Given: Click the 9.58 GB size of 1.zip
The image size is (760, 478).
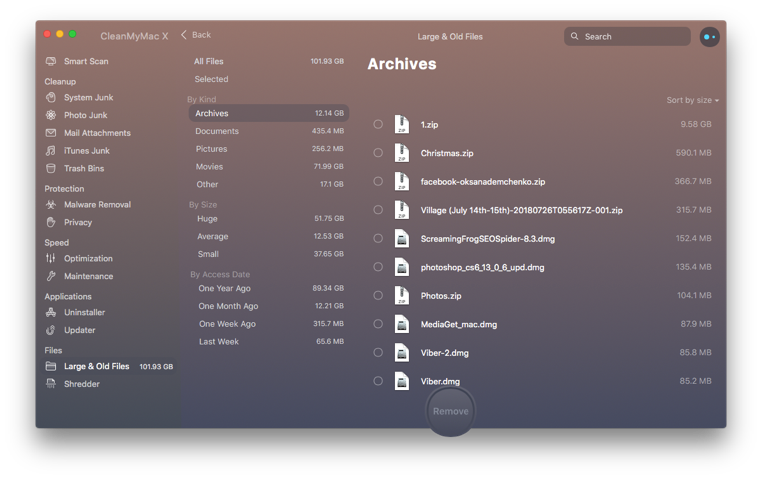Looking at the screenshot, I should coord(696,124).
